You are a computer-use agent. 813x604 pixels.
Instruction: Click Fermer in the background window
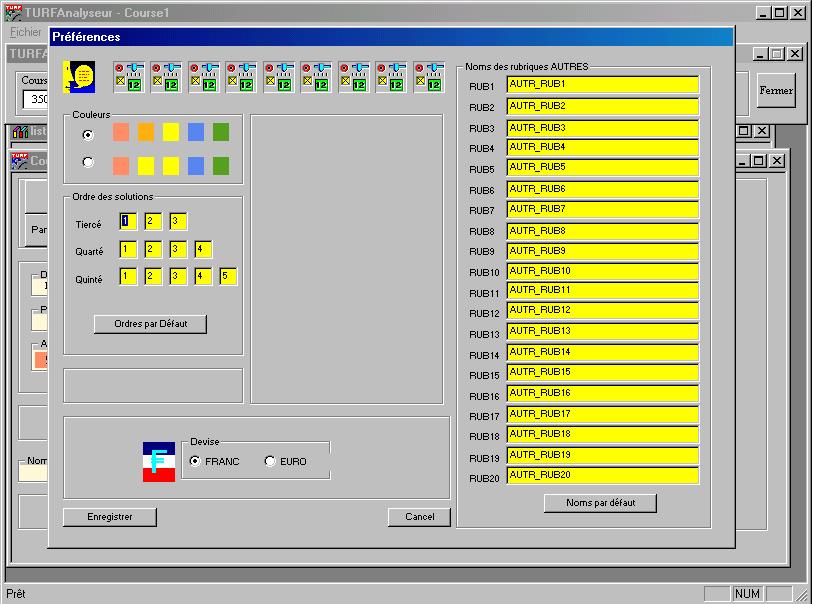pyautogui.click(x=776, y=90)
